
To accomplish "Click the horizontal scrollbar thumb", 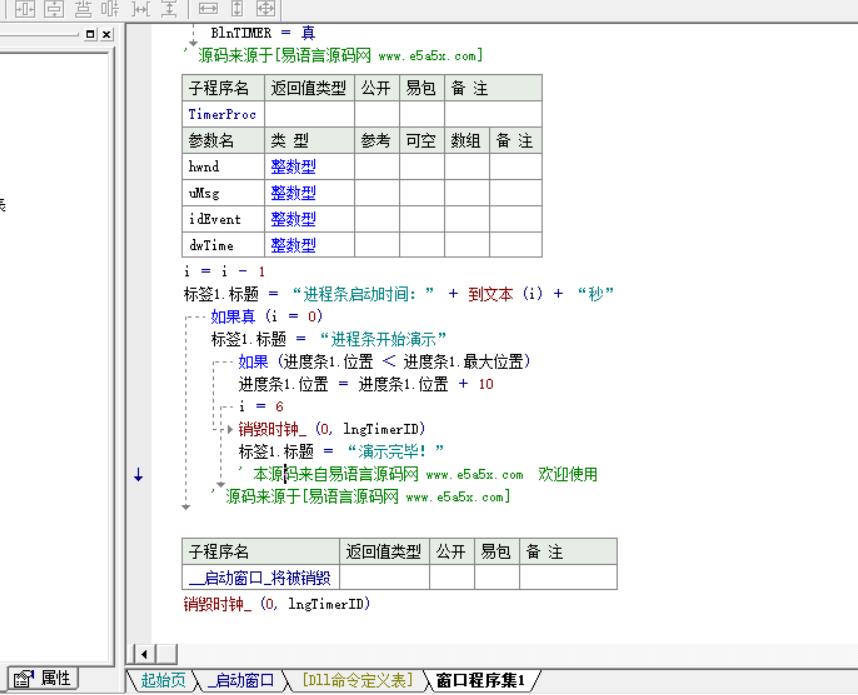I will [x=166, y=654].
